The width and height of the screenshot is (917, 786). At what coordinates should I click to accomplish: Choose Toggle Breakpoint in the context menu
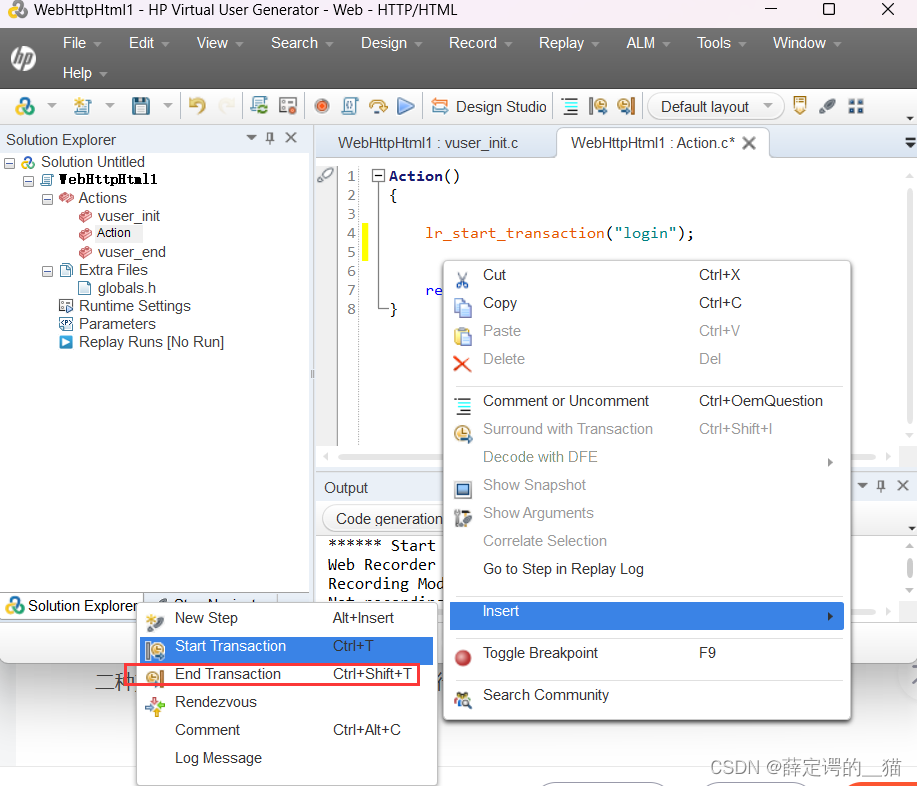(x=647, y=653)
